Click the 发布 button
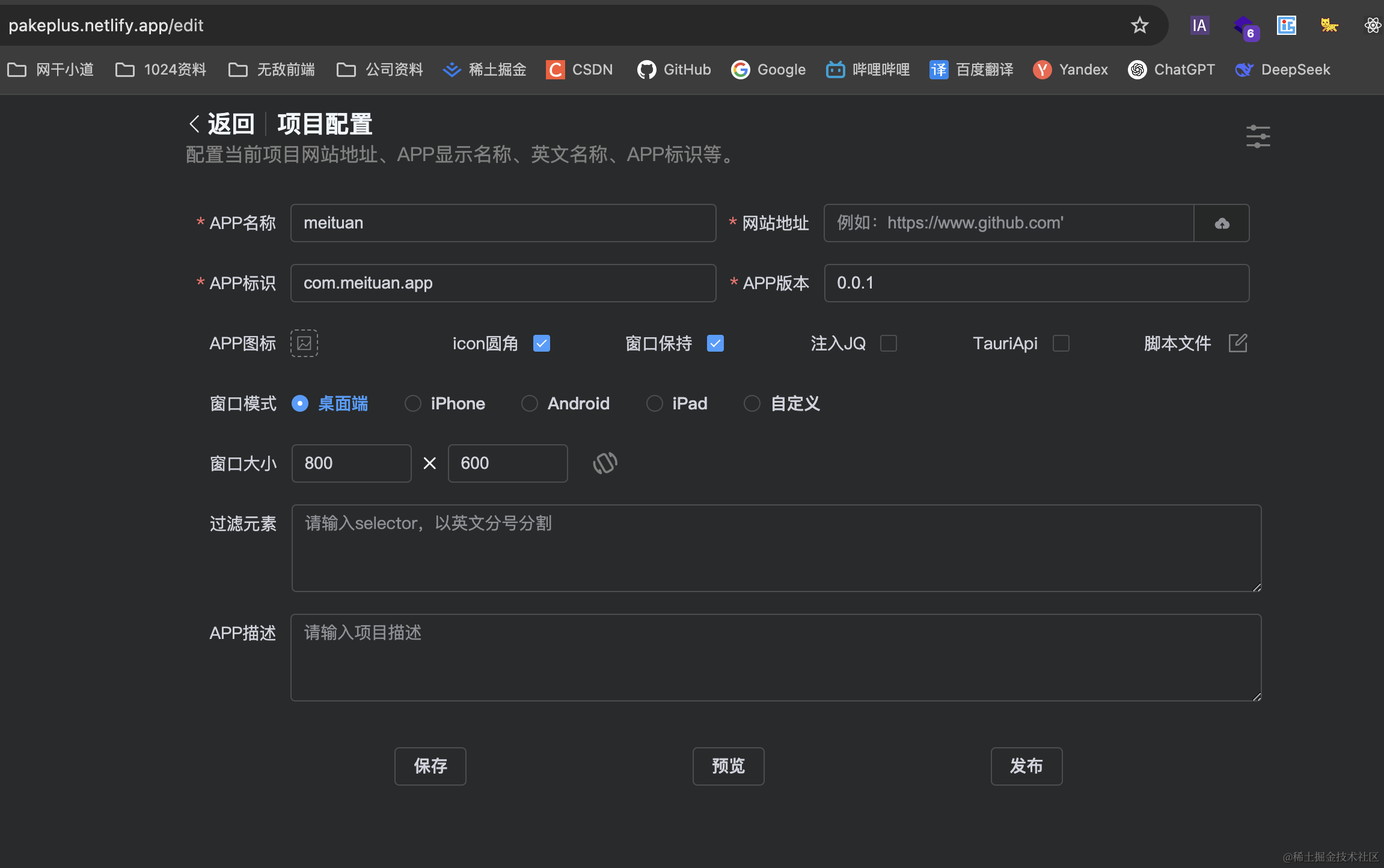Viewport: 1384px width, 868px height. click(x=1026, y=766)
